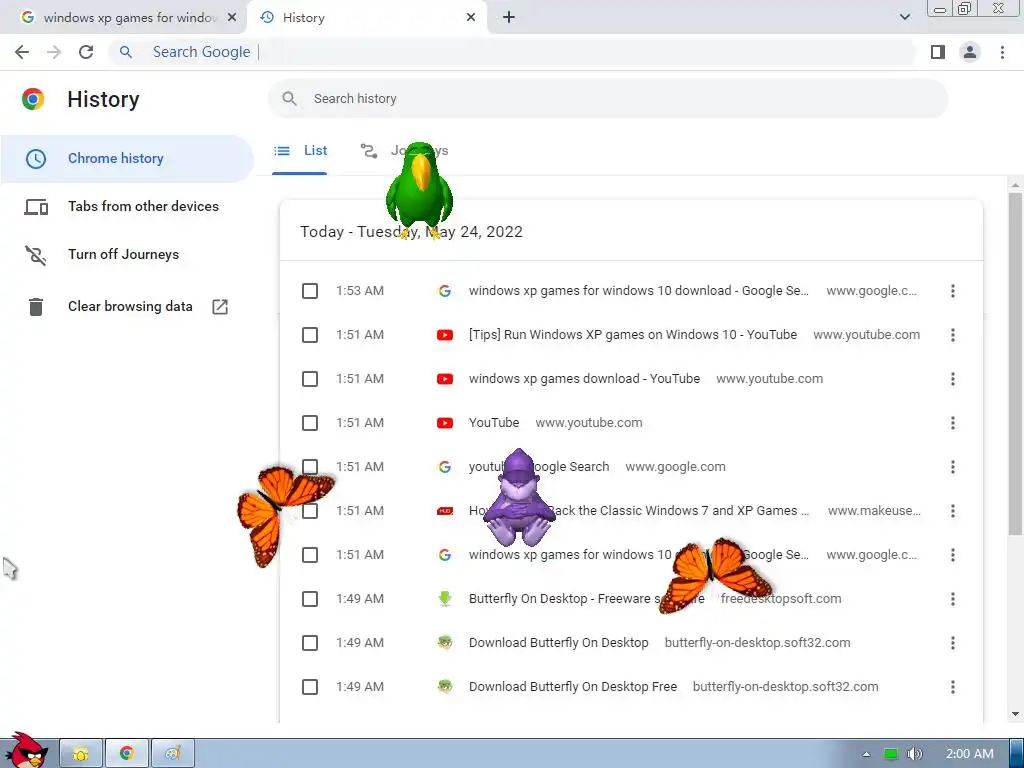Select the History browser tab
The image size is (1024, 768).
click(366, 18)
